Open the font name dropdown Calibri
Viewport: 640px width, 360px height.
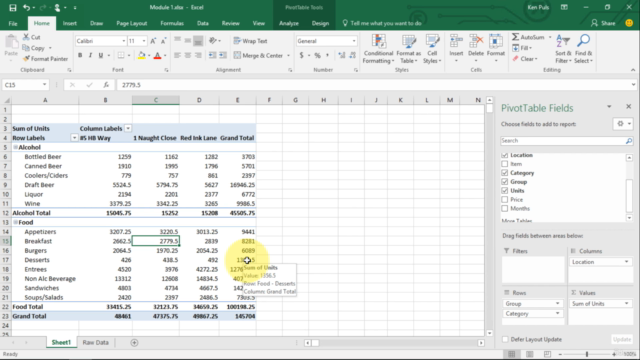(x=123, y=41)
